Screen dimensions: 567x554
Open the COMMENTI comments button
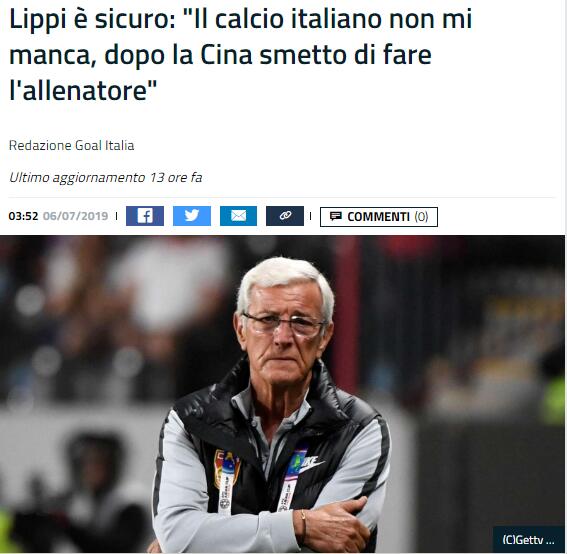click(x=379, y=217)
